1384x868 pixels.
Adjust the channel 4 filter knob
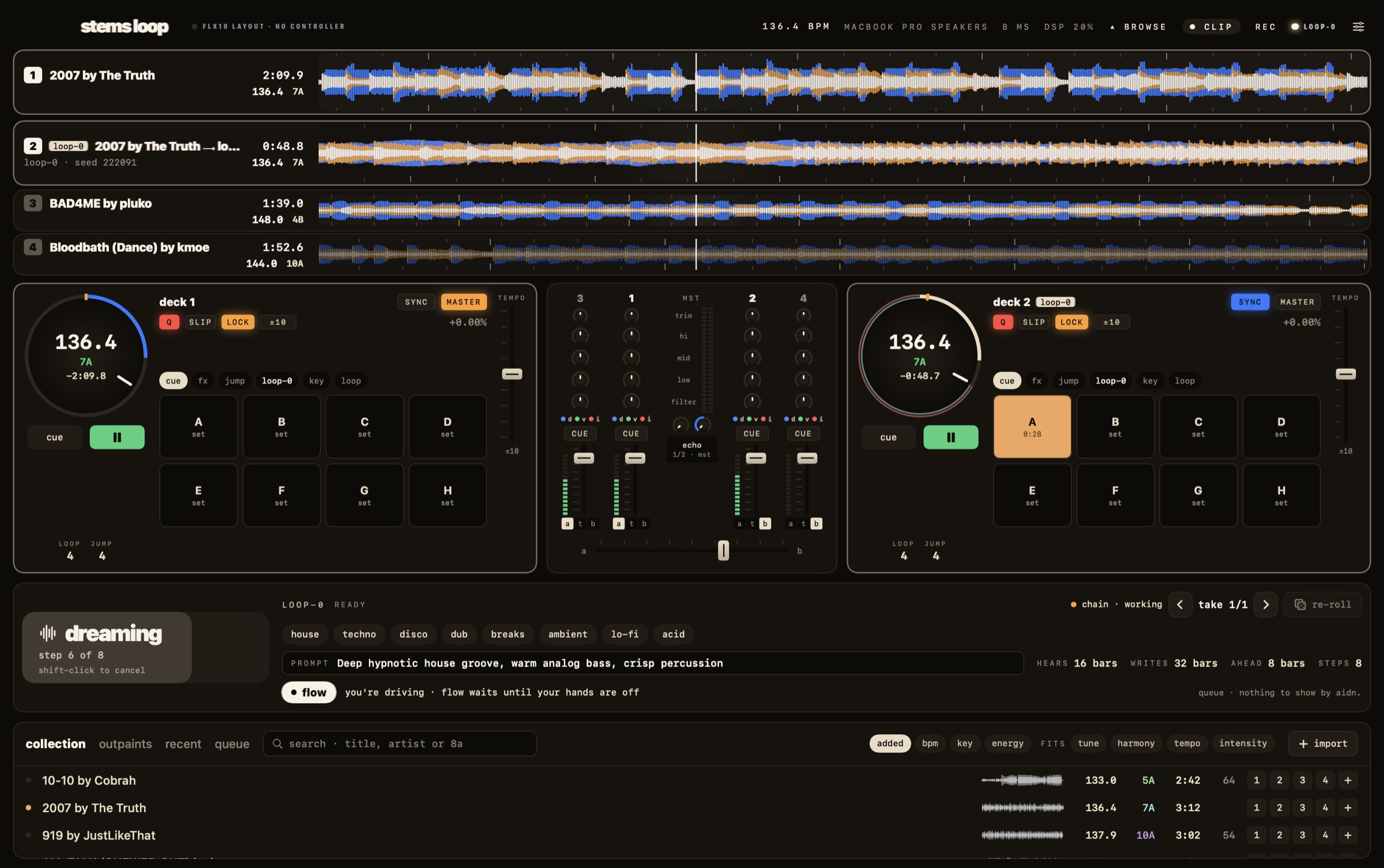(803, 401)
